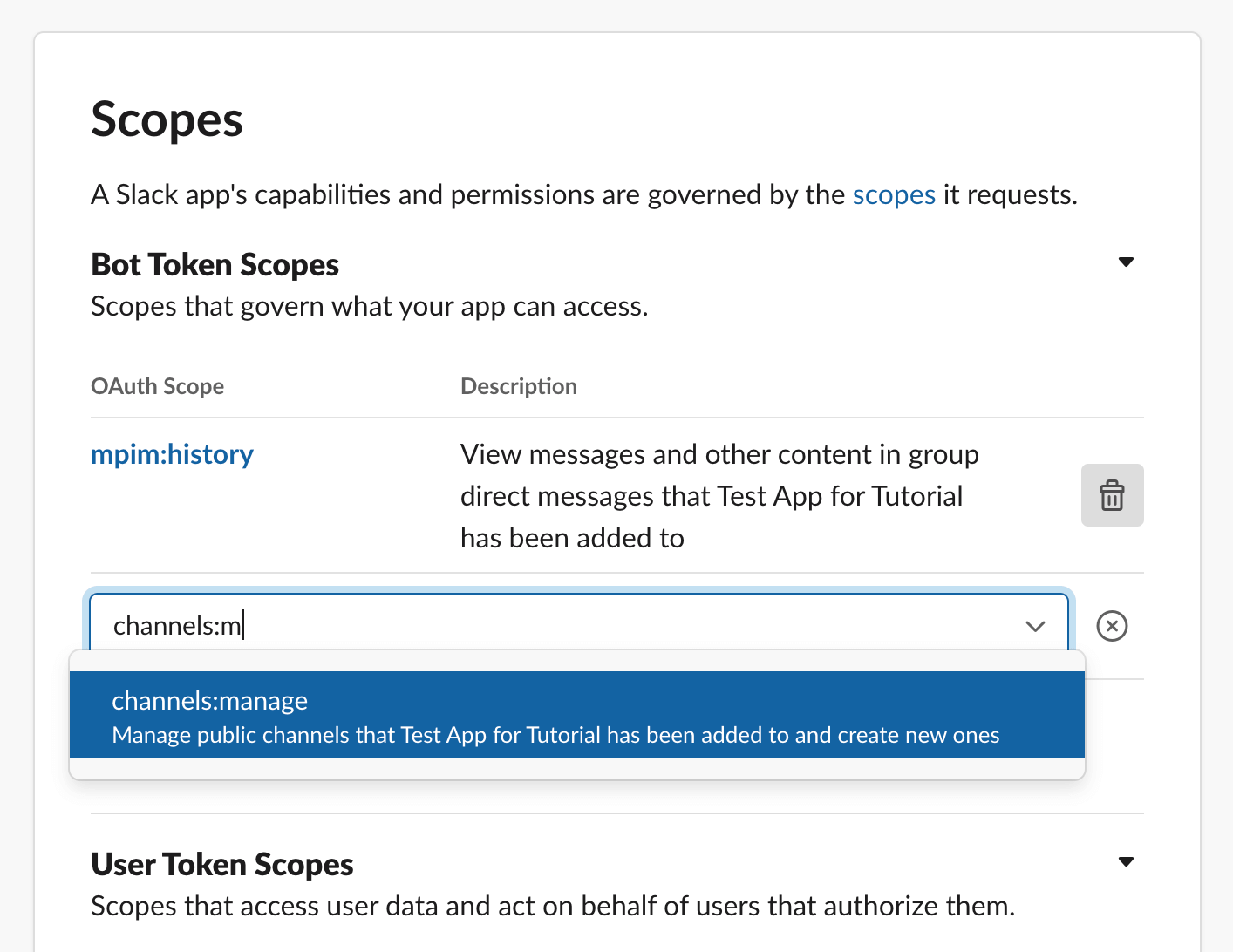The image size is (1233, 952).
Task: Collapse the Bot Token Scopes section arrow
Action: tap(1126, 262)
